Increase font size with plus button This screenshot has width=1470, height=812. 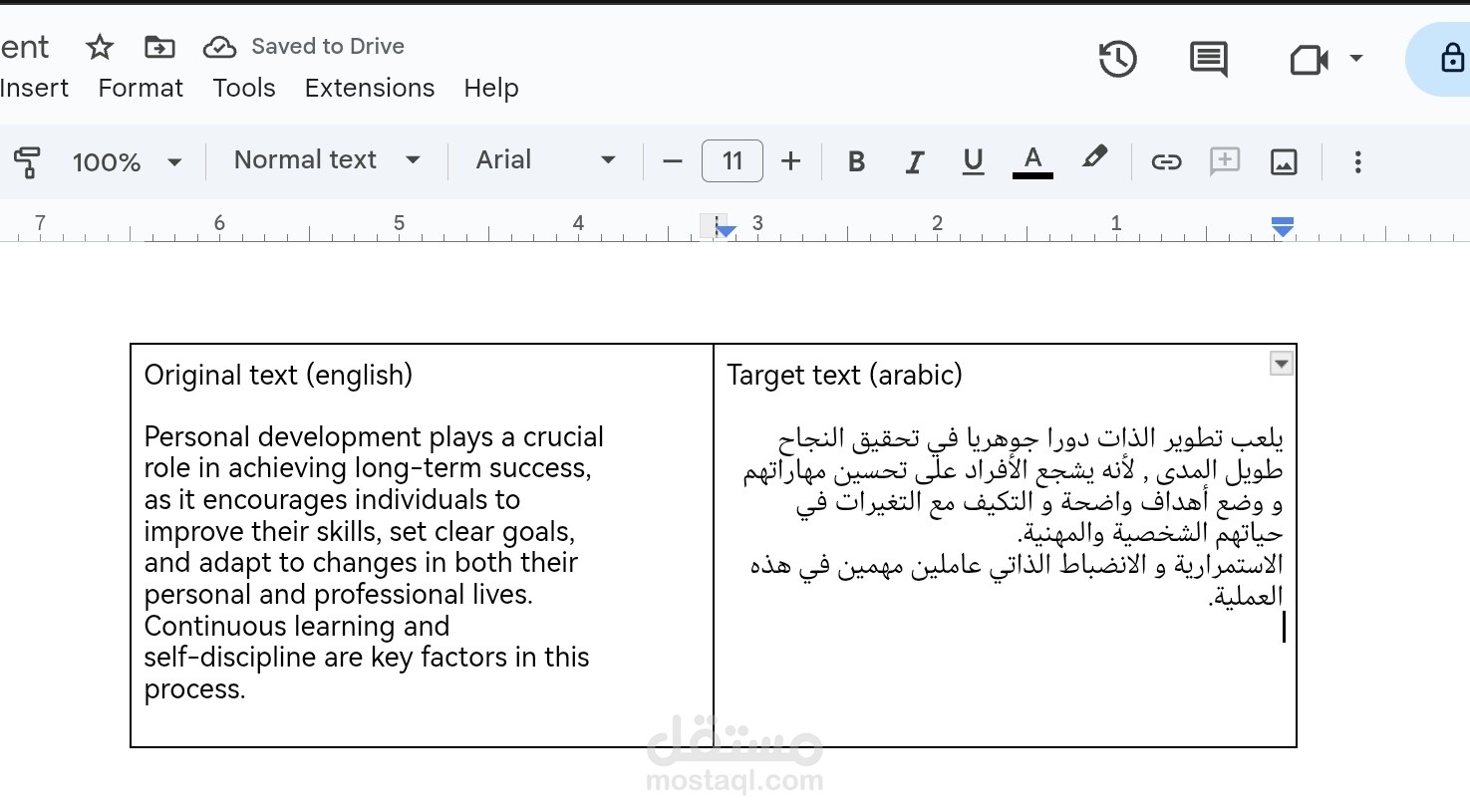coord(790,160)
